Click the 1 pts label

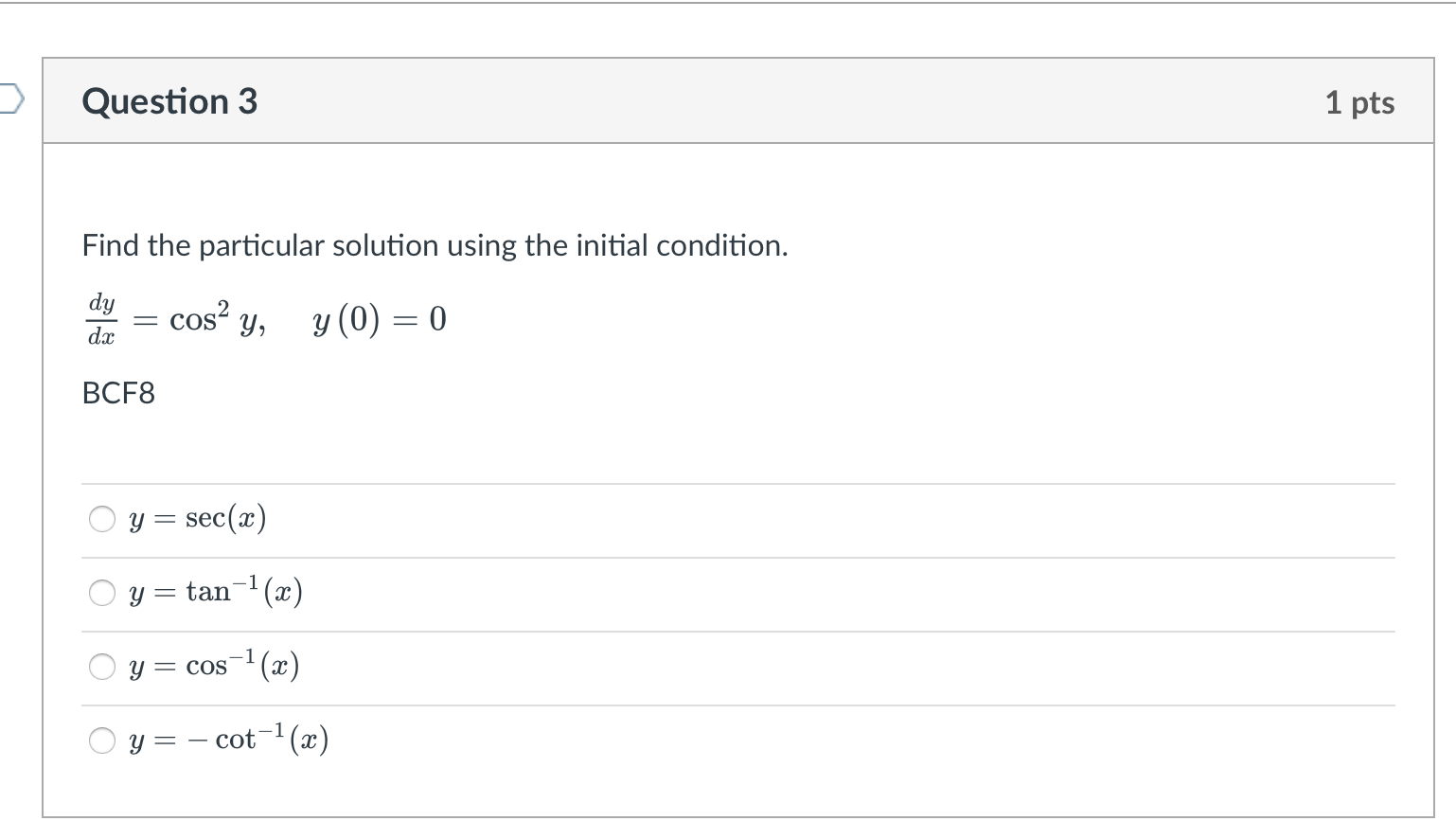coord(1361,104)
